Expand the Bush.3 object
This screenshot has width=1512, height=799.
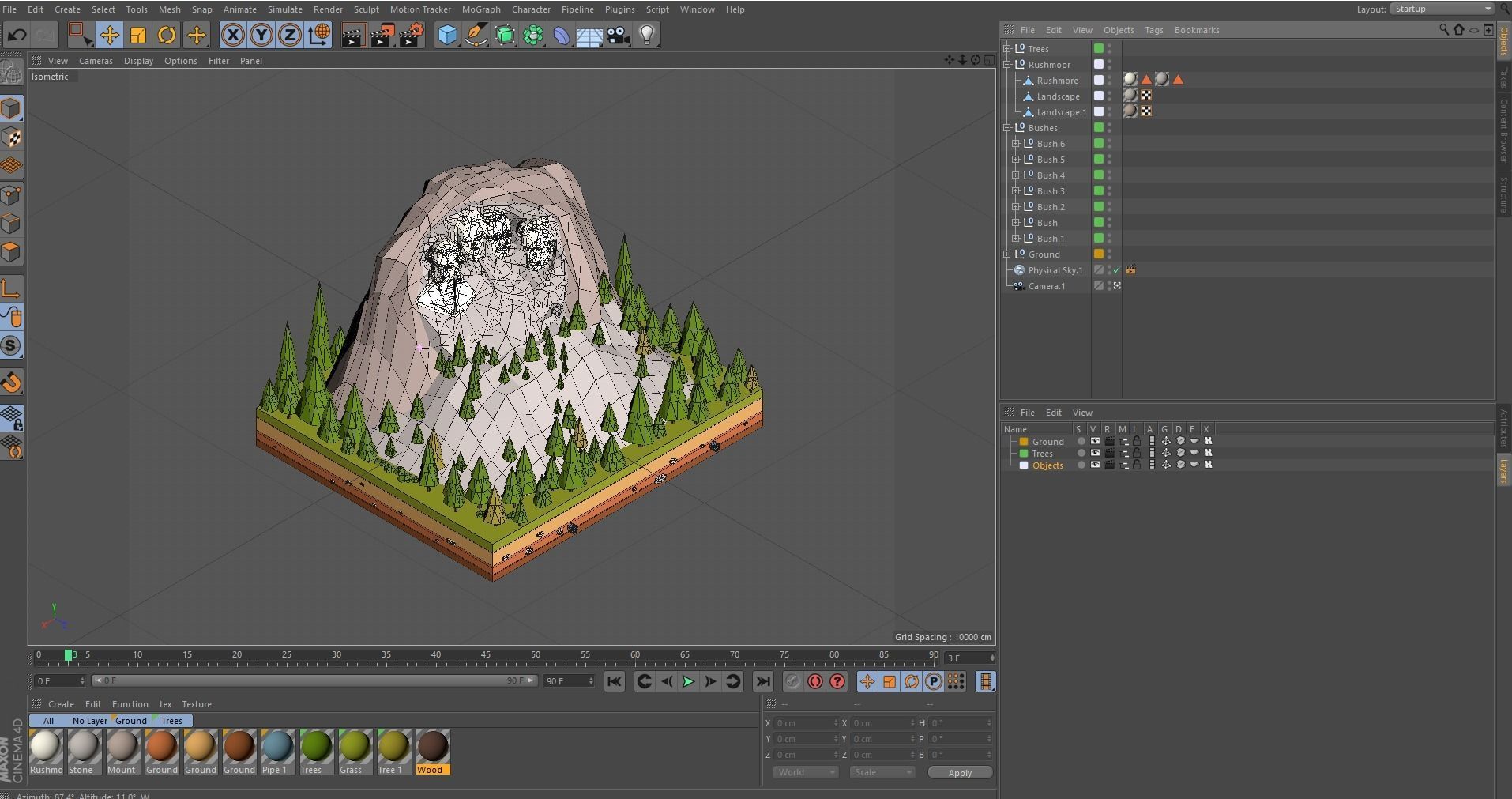click(1016, 190)
